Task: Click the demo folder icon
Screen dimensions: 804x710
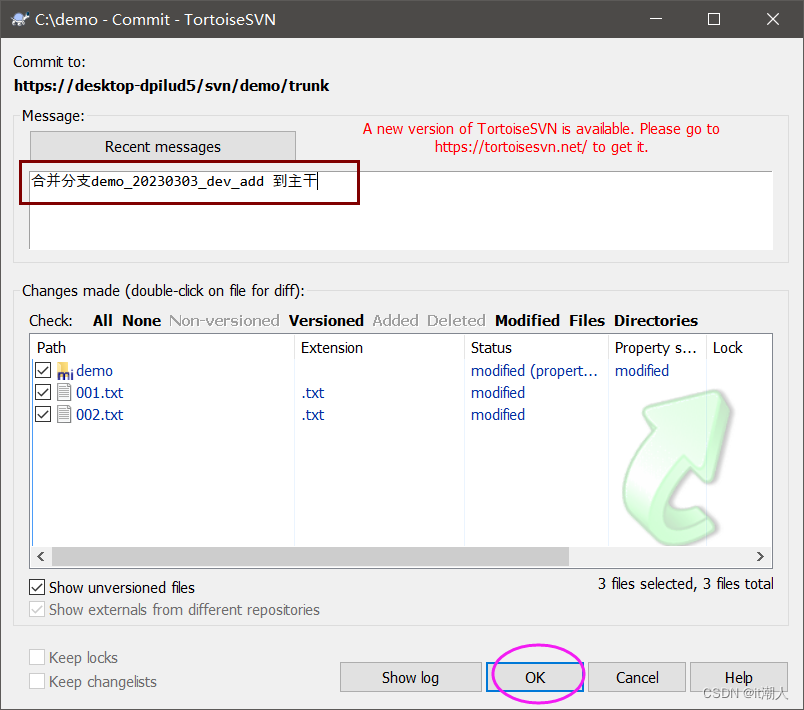Action: [x=65, y=371]
